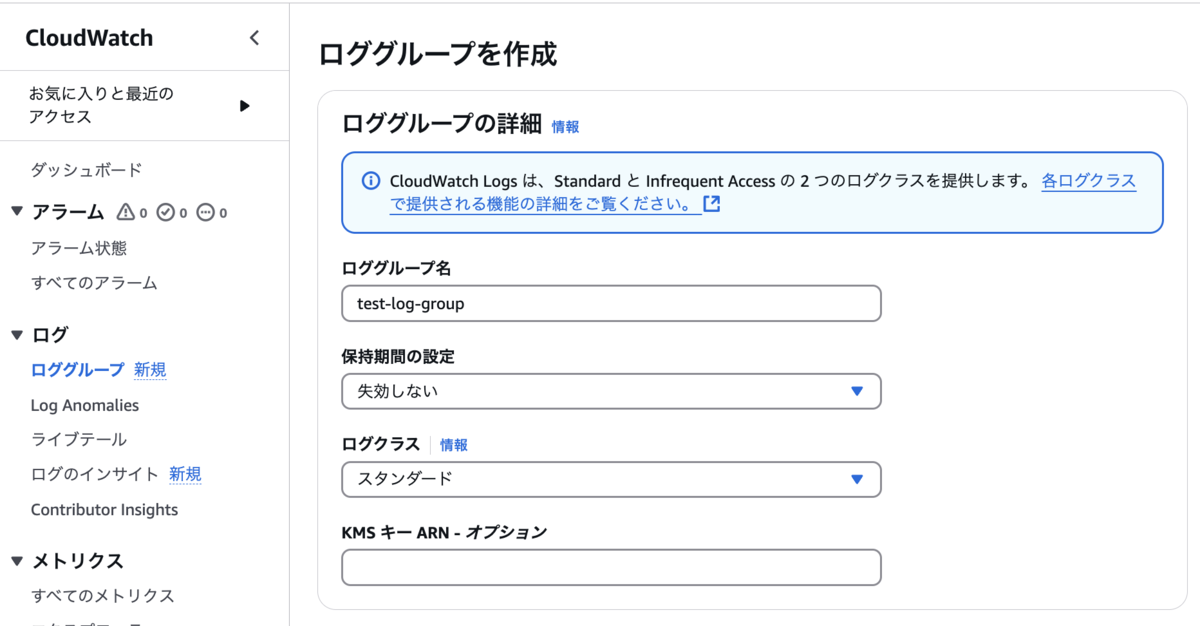
Task: Click the KMS キー ARN input field
Action: [x=611, y=567]
